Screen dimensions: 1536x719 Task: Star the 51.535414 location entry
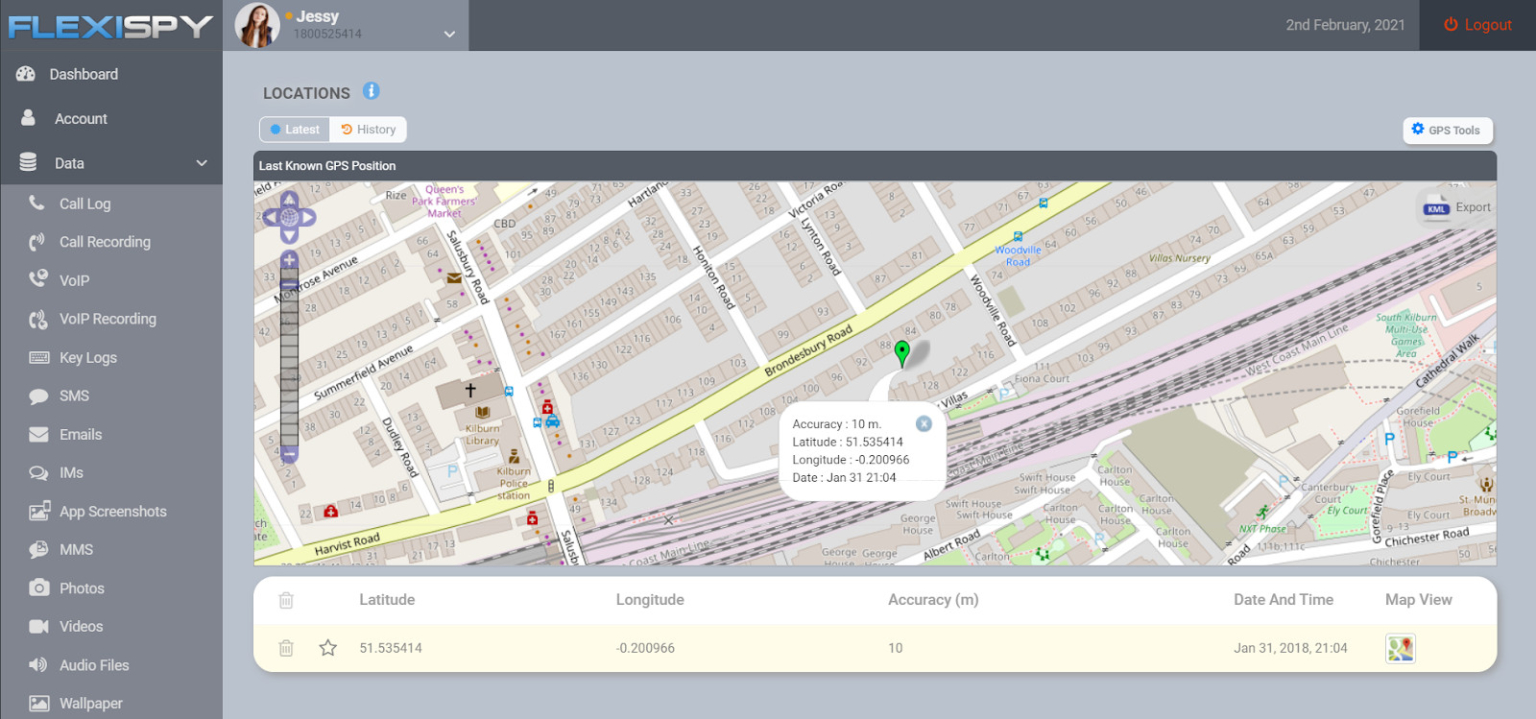pyautogui.click(x=327, y=648)
